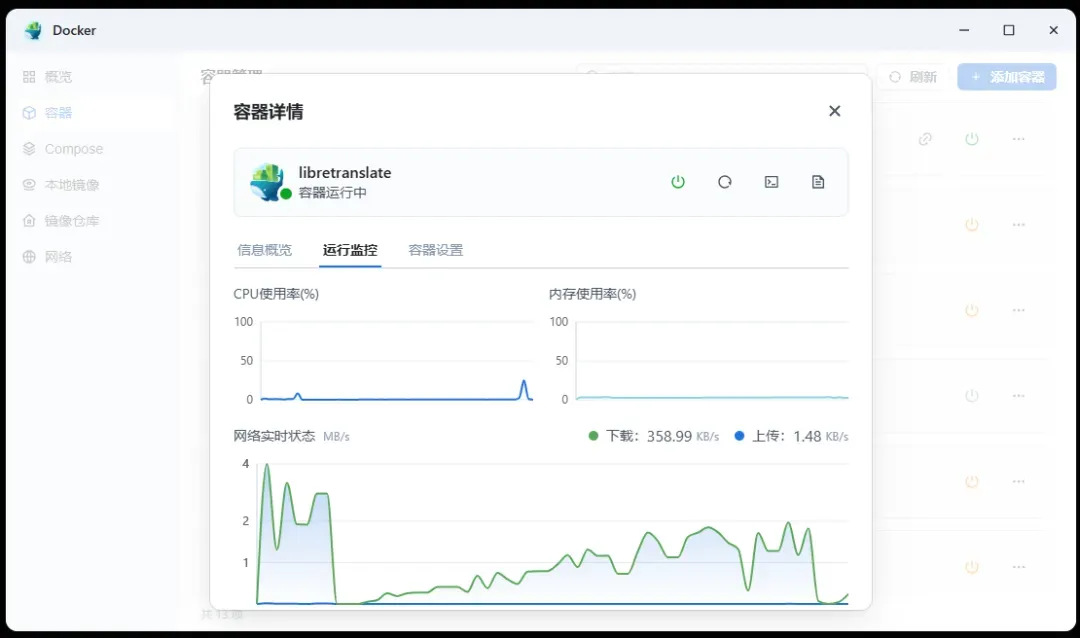Click the power icon for libretranslate container

pyautogui.click(x=678, y=182)
